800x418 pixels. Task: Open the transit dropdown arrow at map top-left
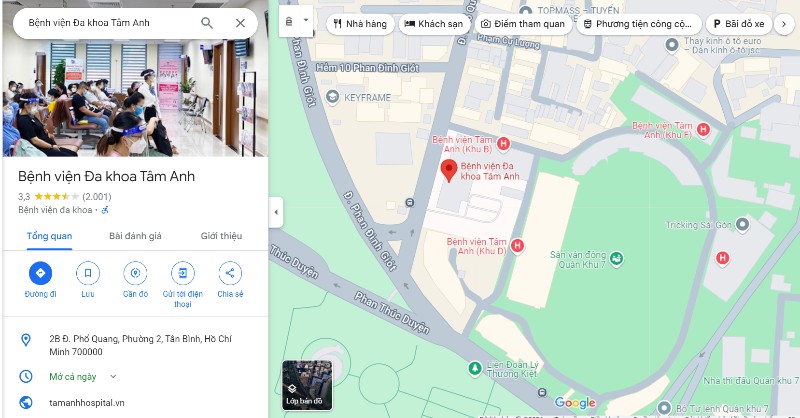pyautogui.click(x=306, y=20)
